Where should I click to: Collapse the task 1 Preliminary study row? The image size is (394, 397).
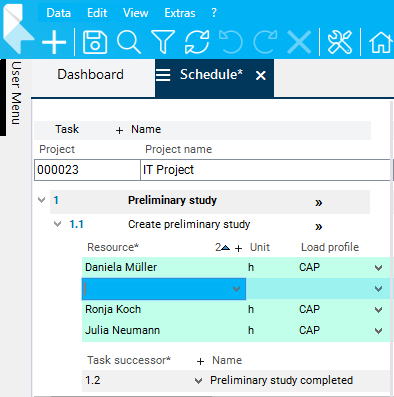pos(42,200)
